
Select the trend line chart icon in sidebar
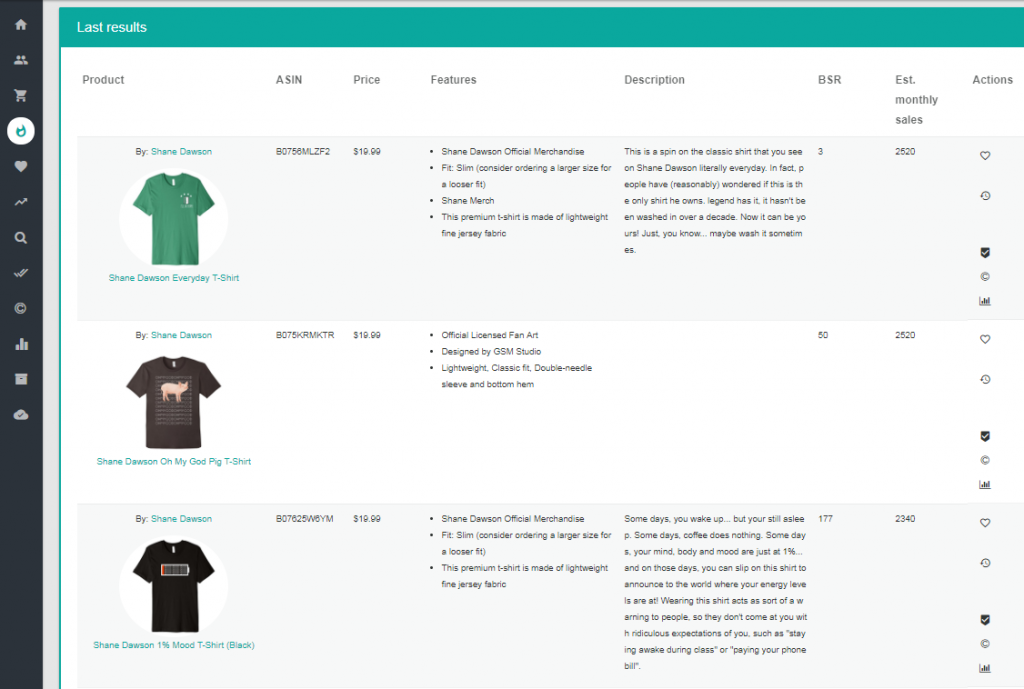pyautogui.click(x=20, y=202)
